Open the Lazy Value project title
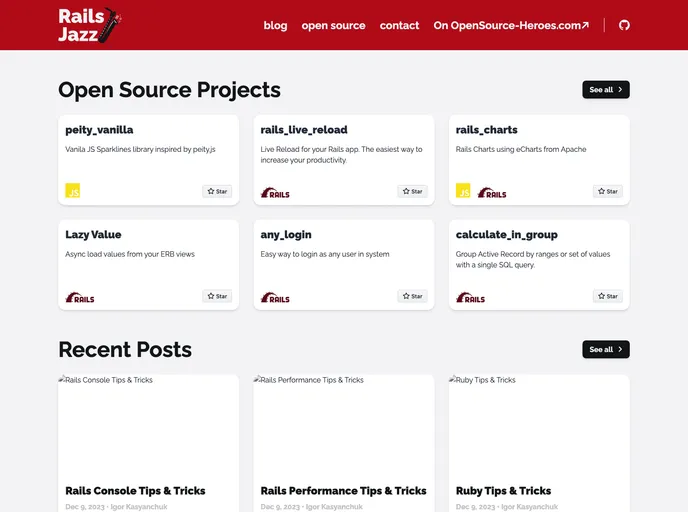The image size is (688, 512). [93, 235]
